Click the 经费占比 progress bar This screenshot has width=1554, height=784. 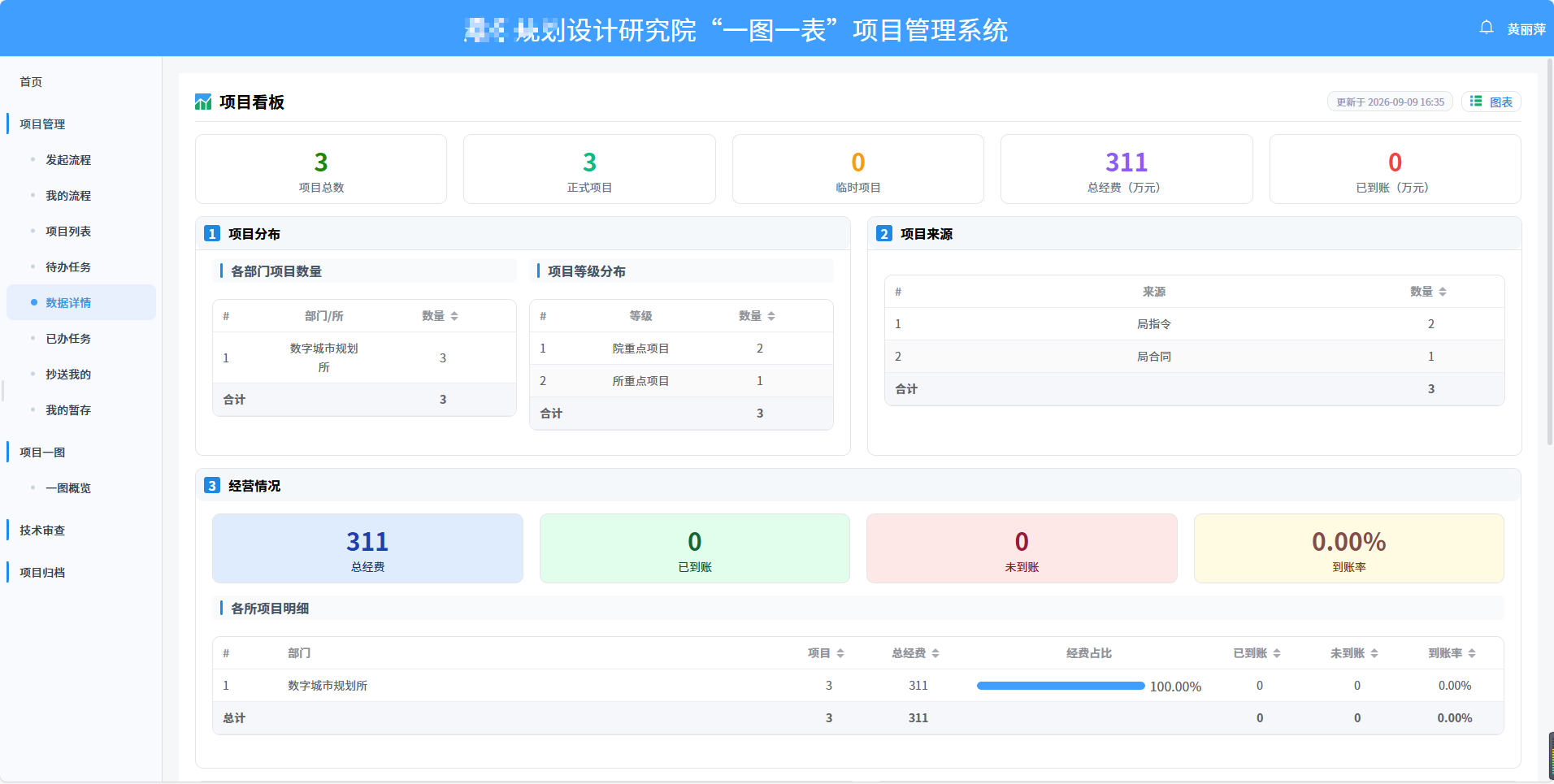tap(1061, 686)
